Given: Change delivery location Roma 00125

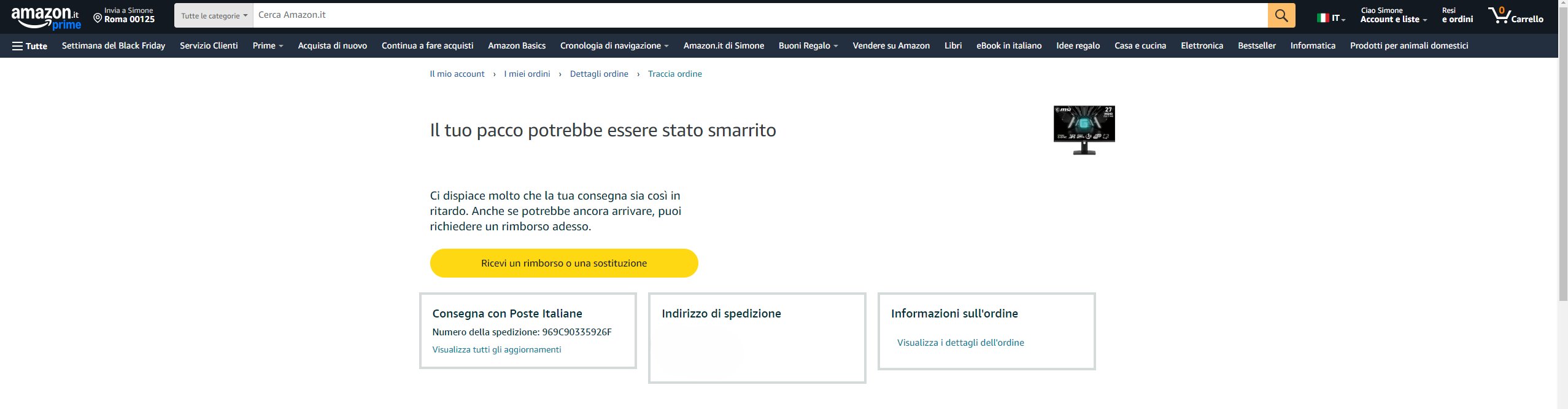Looking at the screenshot, I should [124, 15].
